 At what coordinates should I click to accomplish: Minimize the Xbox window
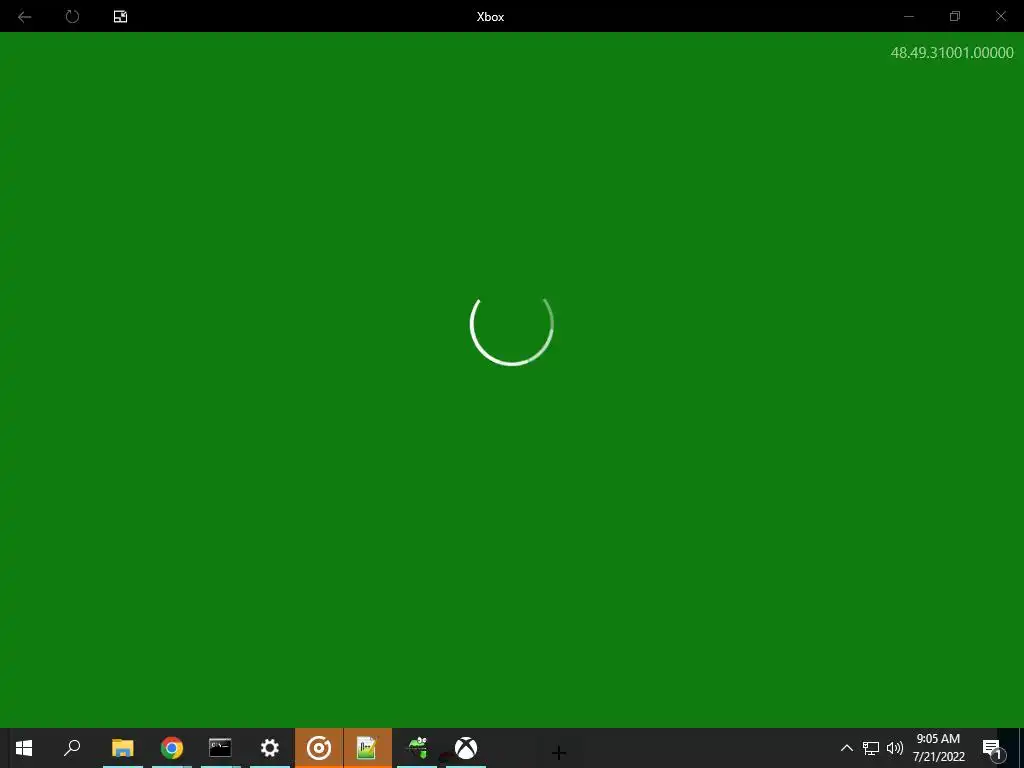coord(908,16)
